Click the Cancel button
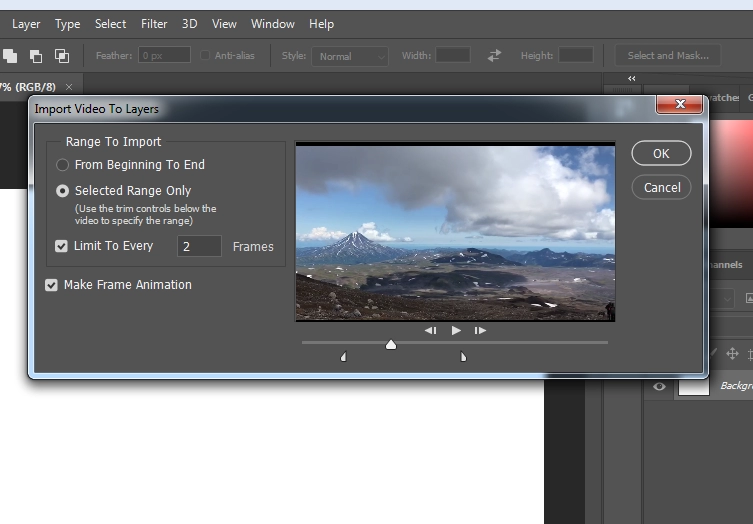The height and width of the screenshot is (524, 753). coord(661,187)
